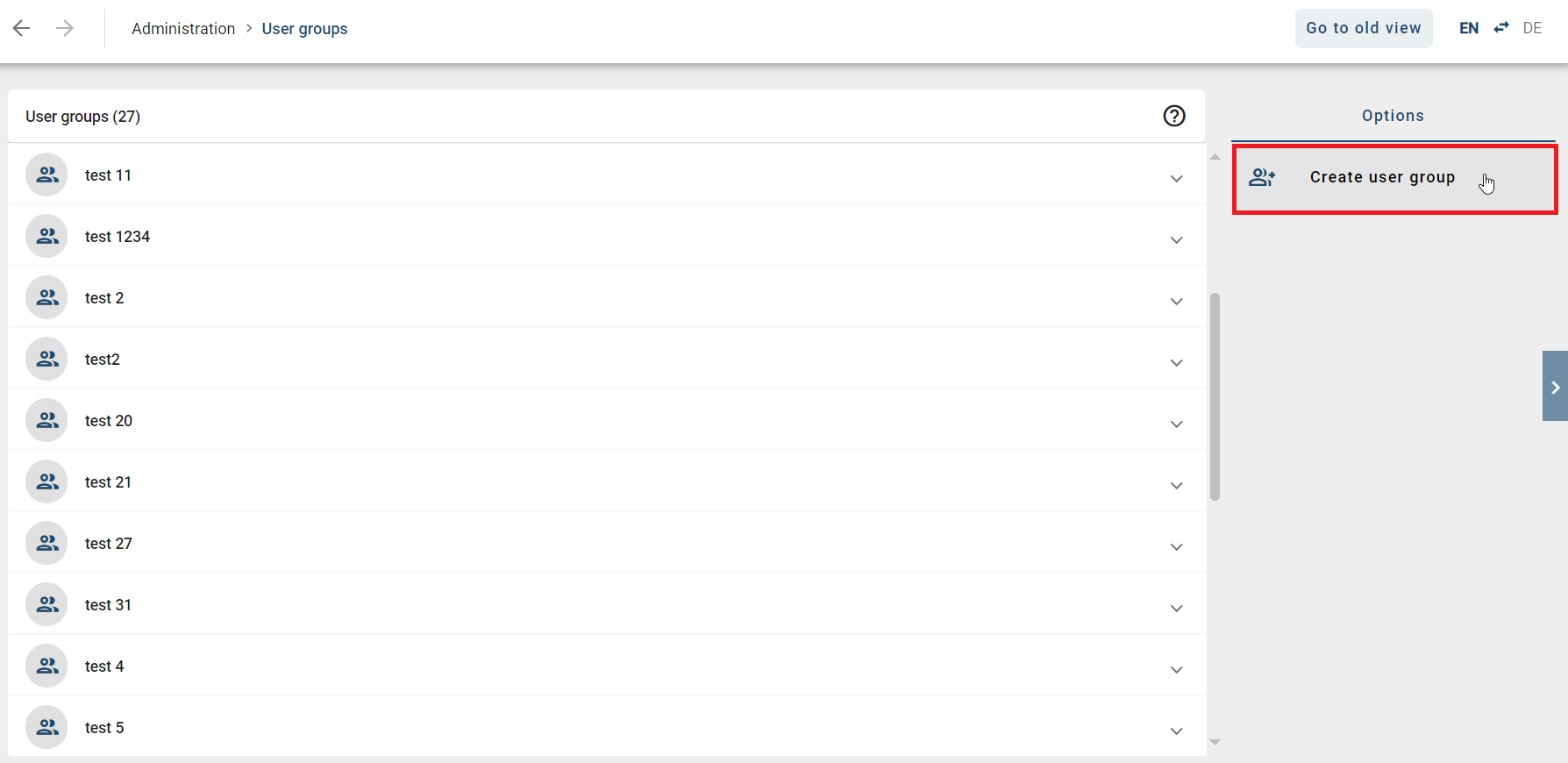Click the test 4 group avatar icon
Viewport: 1568px width, 763px height.
47,667
